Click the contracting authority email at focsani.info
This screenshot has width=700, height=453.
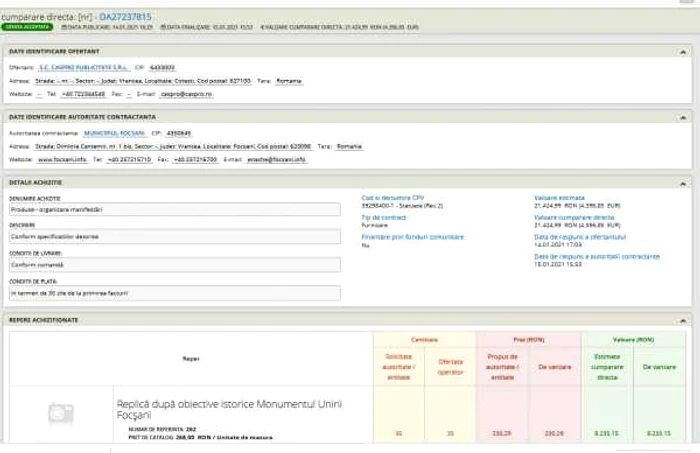[276, 159]
